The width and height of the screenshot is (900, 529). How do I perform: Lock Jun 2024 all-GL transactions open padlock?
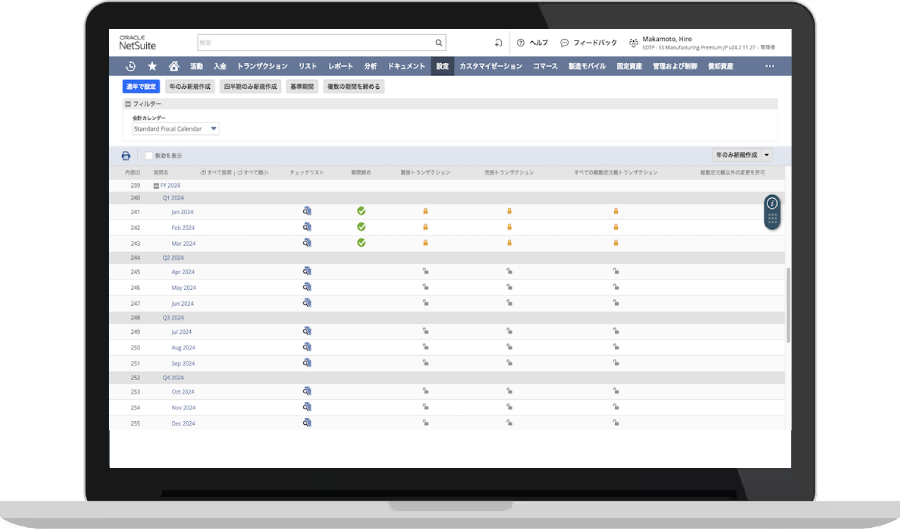[x=616, y=302]
